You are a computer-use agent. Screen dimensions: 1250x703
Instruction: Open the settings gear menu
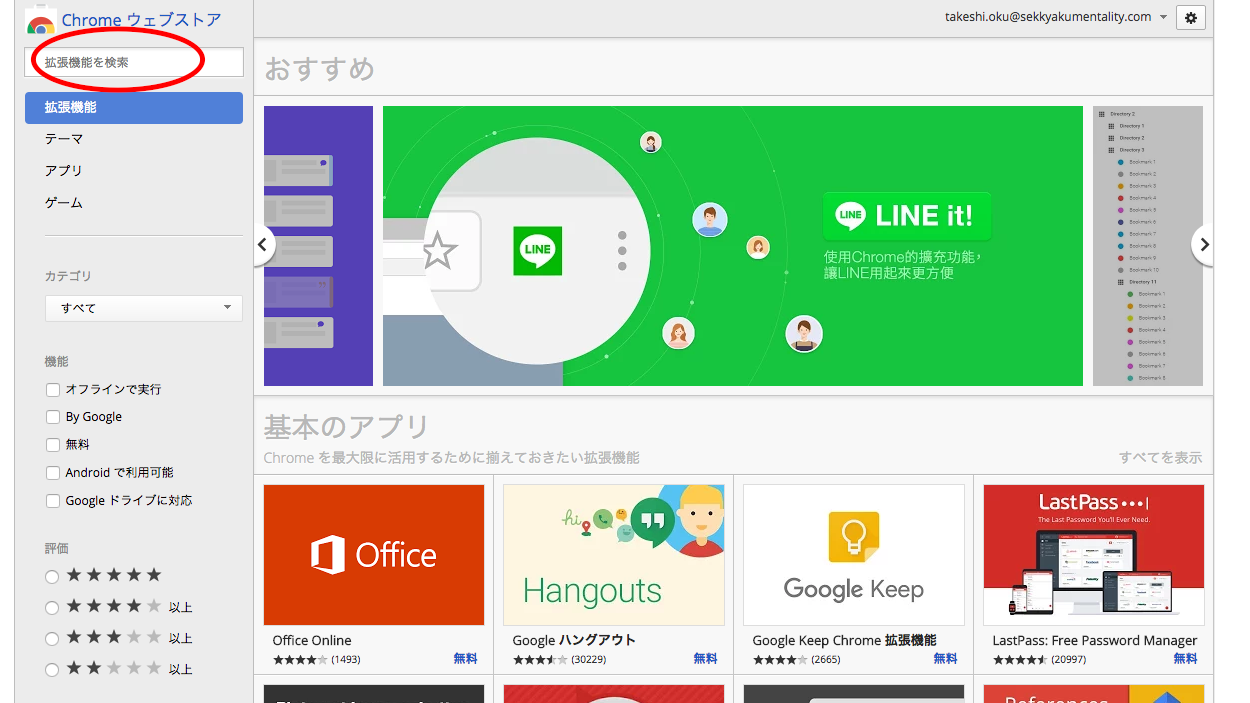point(1190,17)
